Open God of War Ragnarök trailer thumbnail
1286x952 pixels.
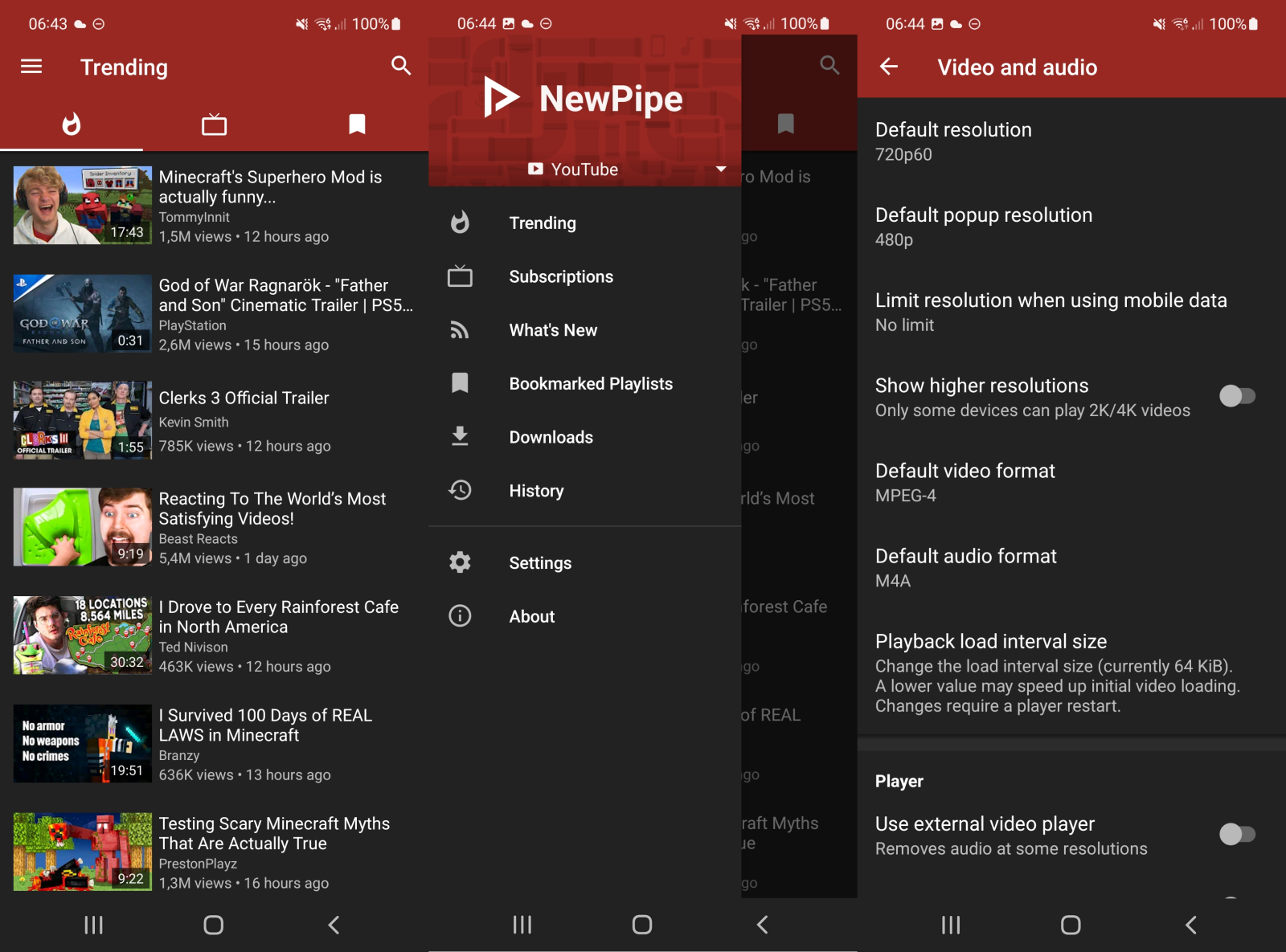83,313
